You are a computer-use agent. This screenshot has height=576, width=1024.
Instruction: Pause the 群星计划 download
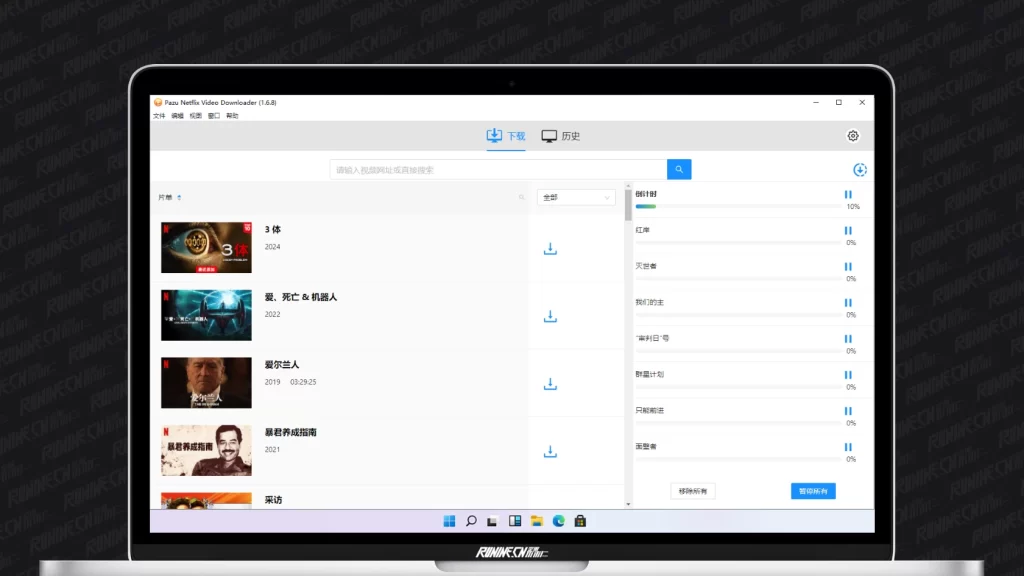point(848,375)
